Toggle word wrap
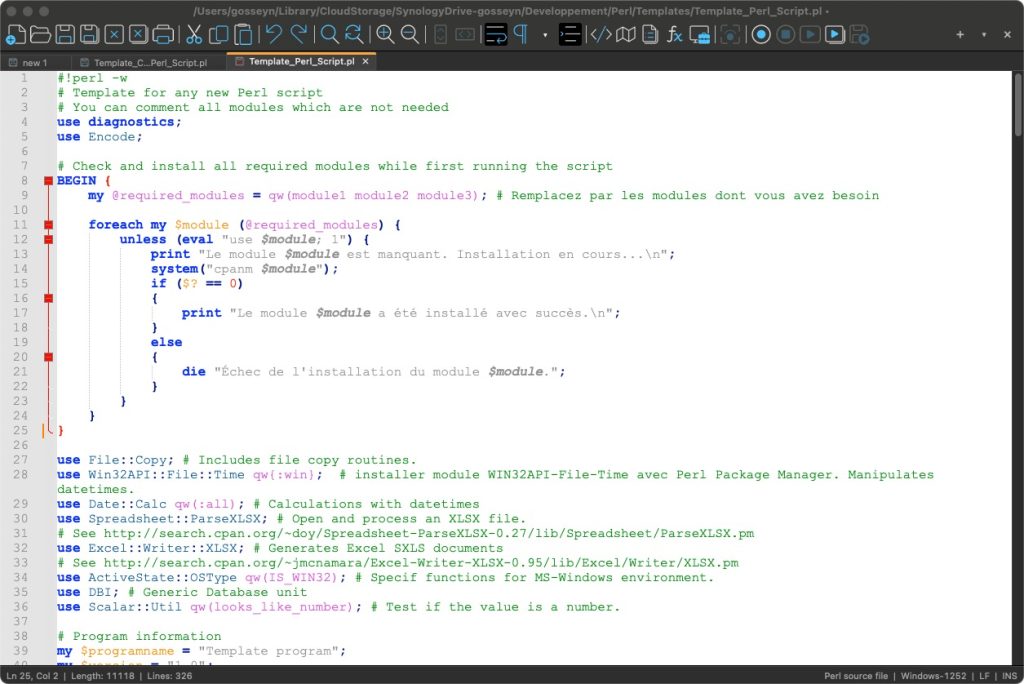 tap(496, 35)
